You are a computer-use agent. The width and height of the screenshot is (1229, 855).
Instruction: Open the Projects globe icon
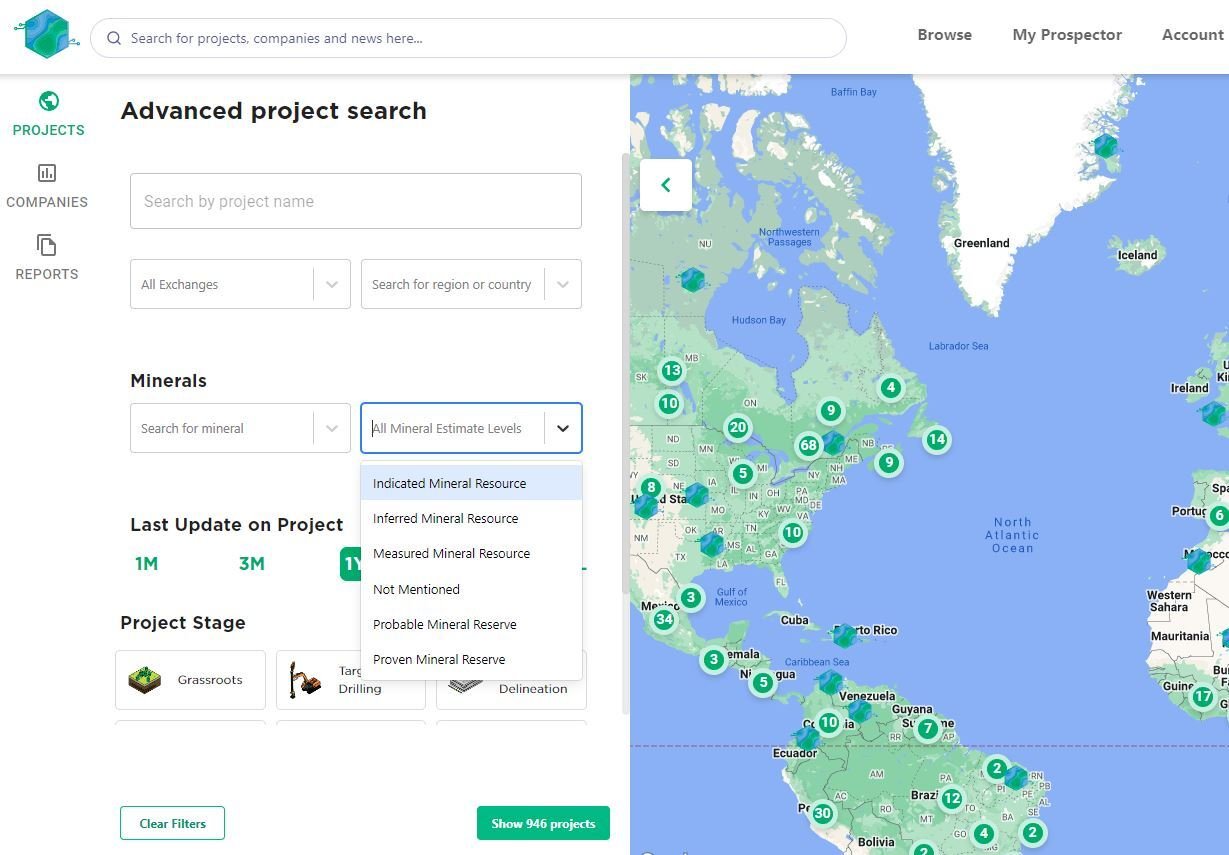(48, 101)
